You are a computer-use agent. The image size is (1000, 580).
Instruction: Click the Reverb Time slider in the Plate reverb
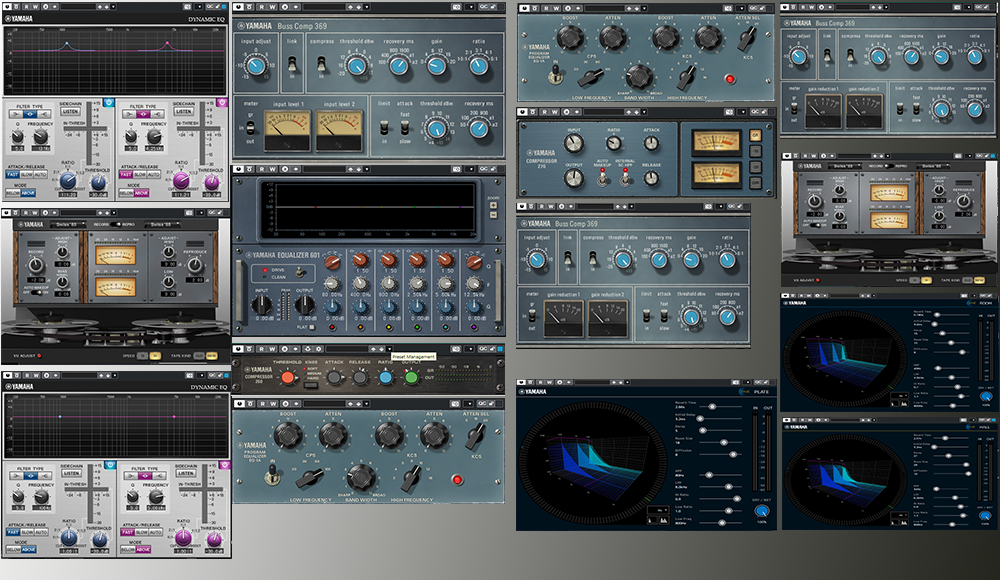coord(710,407)
